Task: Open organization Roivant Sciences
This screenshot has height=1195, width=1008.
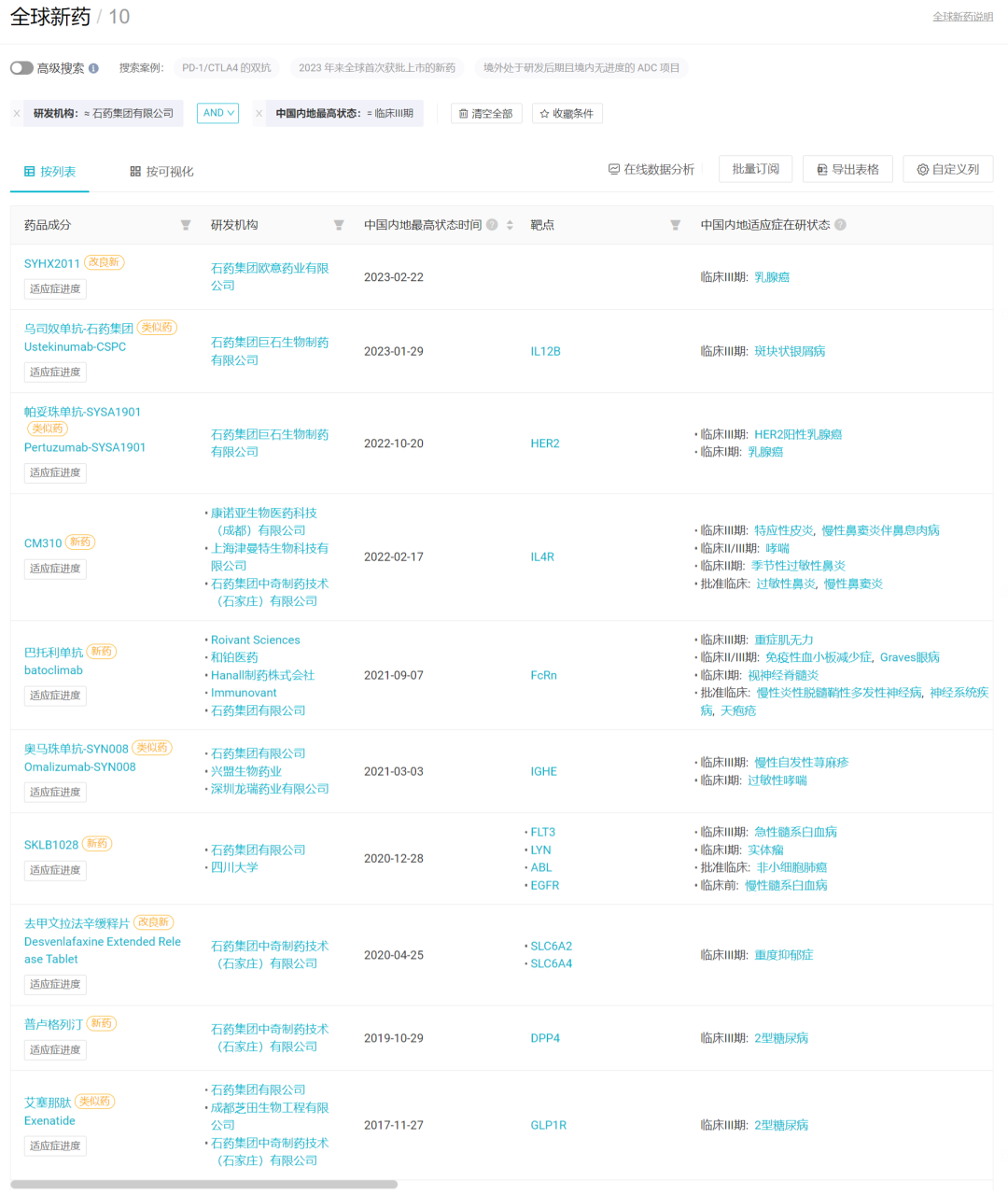Action: click(256, 640)
